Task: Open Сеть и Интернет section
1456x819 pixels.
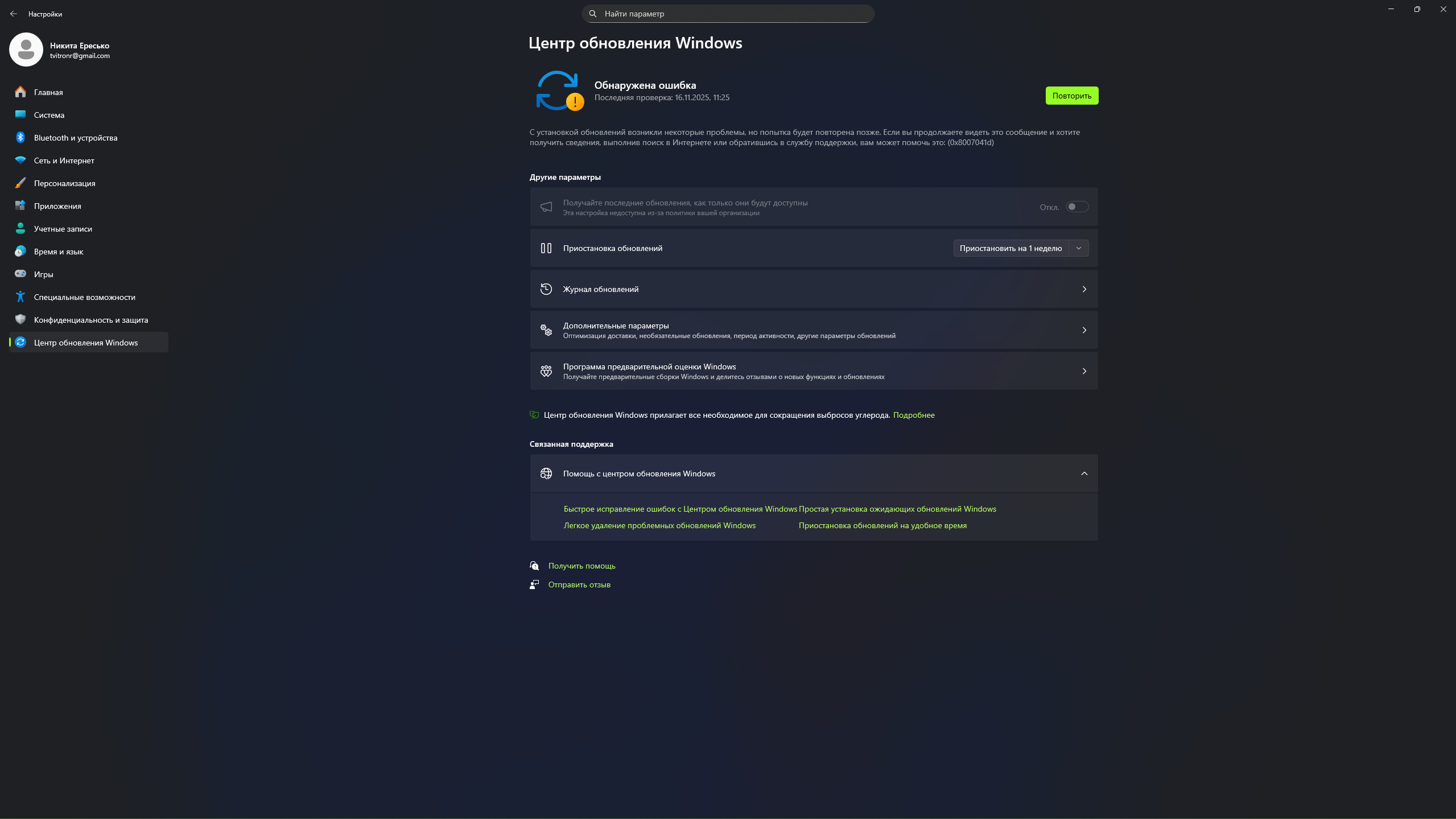Action: click(89, 160)
